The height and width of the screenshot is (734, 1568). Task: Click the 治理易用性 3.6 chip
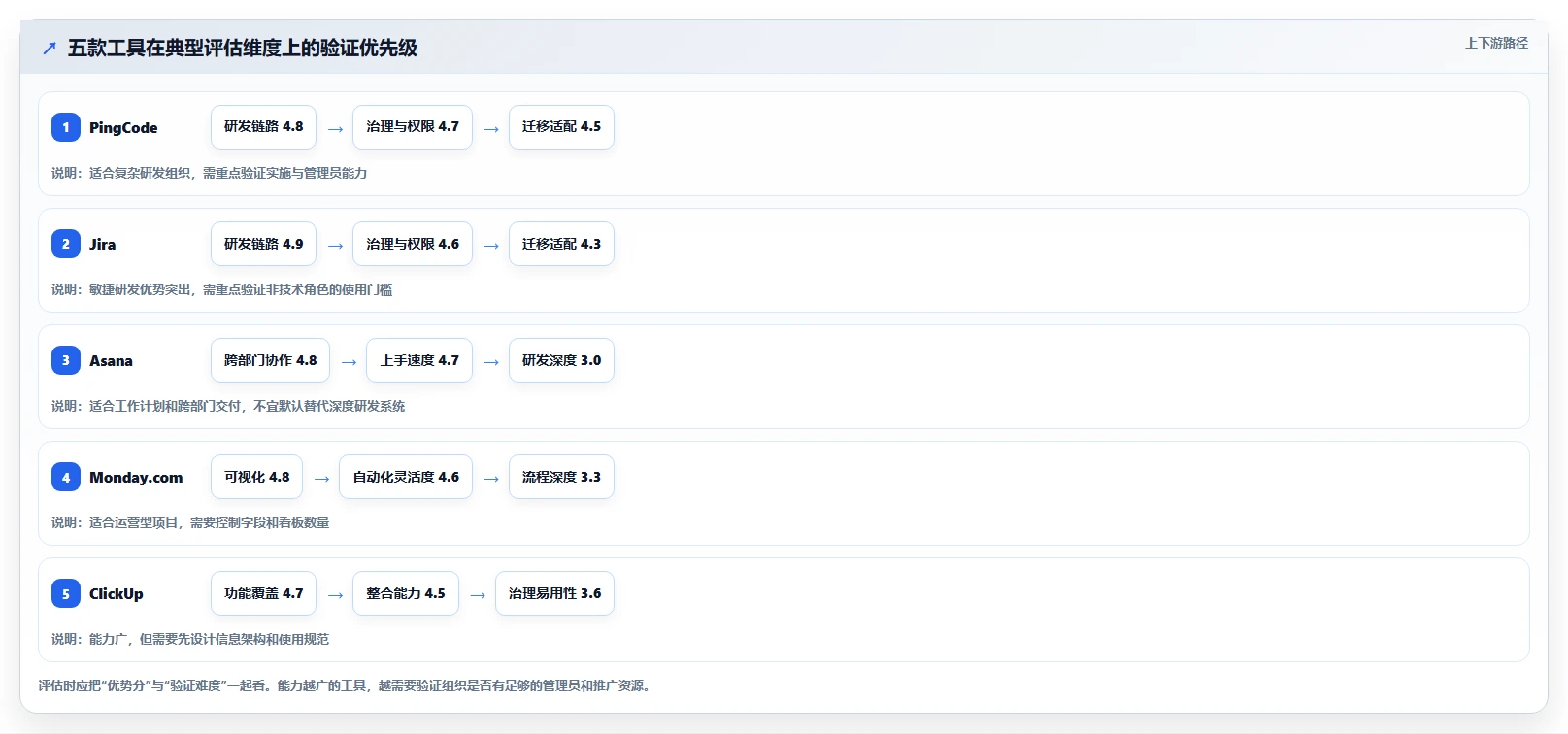554,593
